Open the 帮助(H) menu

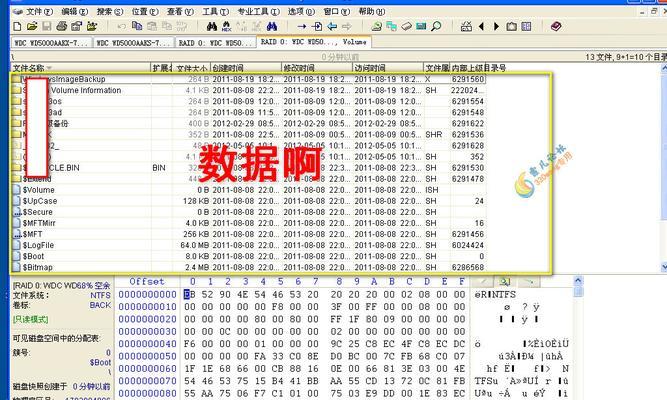(372, 11)
